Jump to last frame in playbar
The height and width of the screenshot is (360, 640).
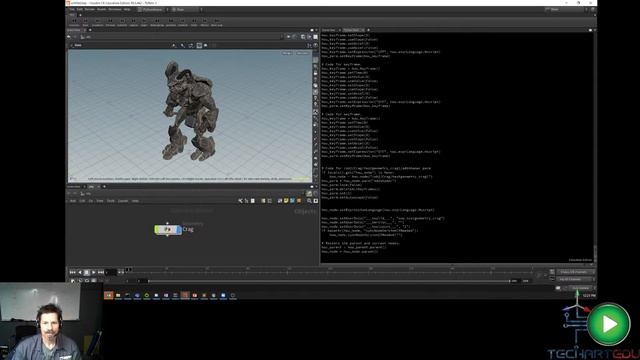[100, 272]
